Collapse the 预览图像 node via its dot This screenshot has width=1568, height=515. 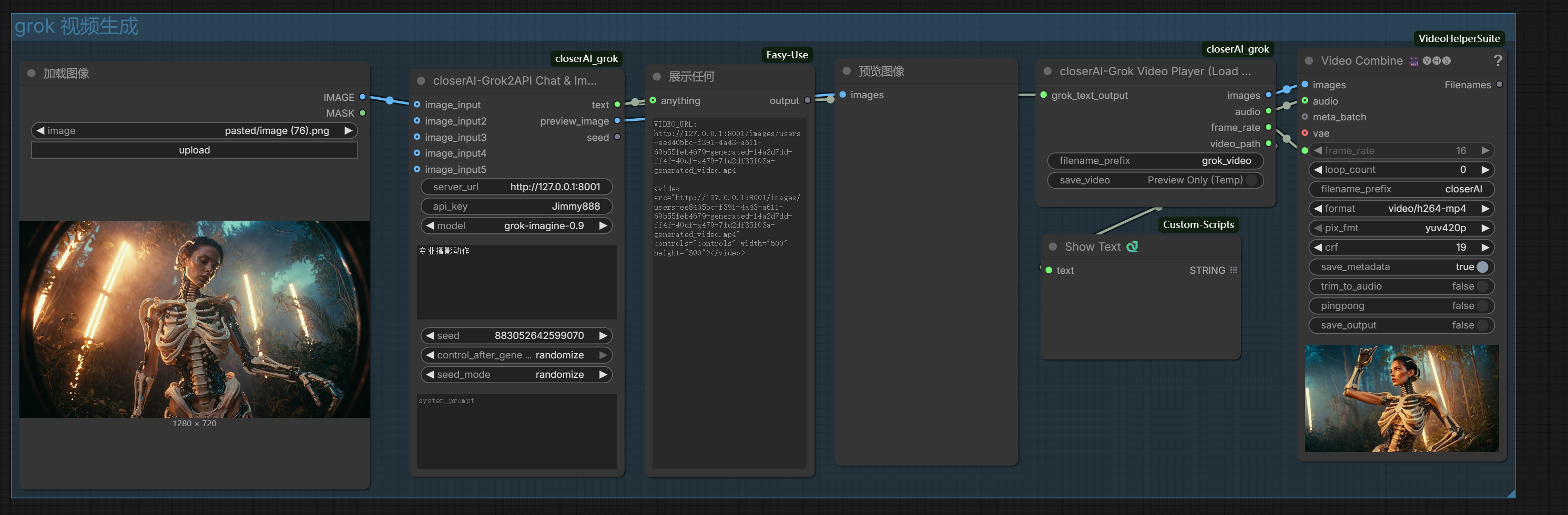[846, 71]
